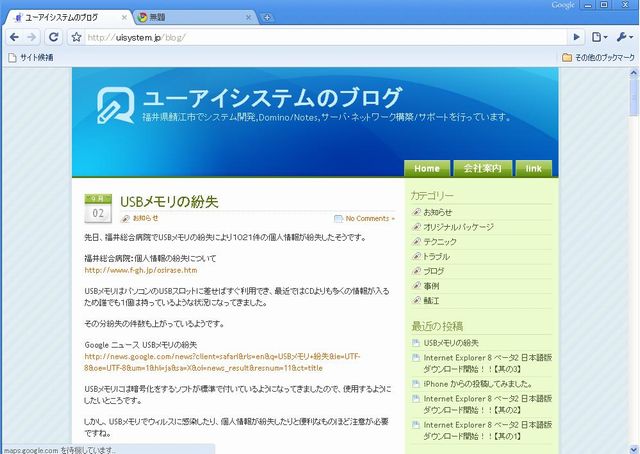Open recent post USBメモリの紛失 in sidebar
The height and width of the screenshot is (454, 640).
(451, 343)
